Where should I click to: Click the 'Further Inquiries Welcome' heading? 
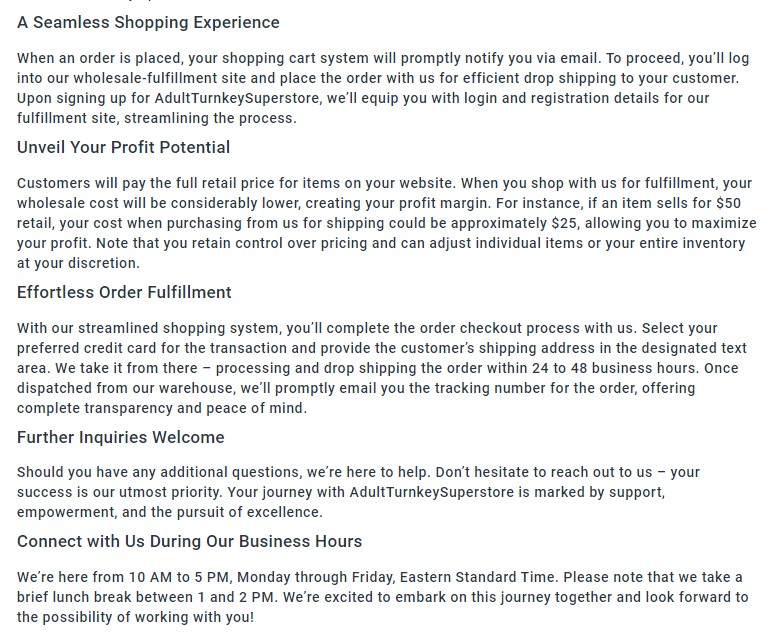point(120,438)
